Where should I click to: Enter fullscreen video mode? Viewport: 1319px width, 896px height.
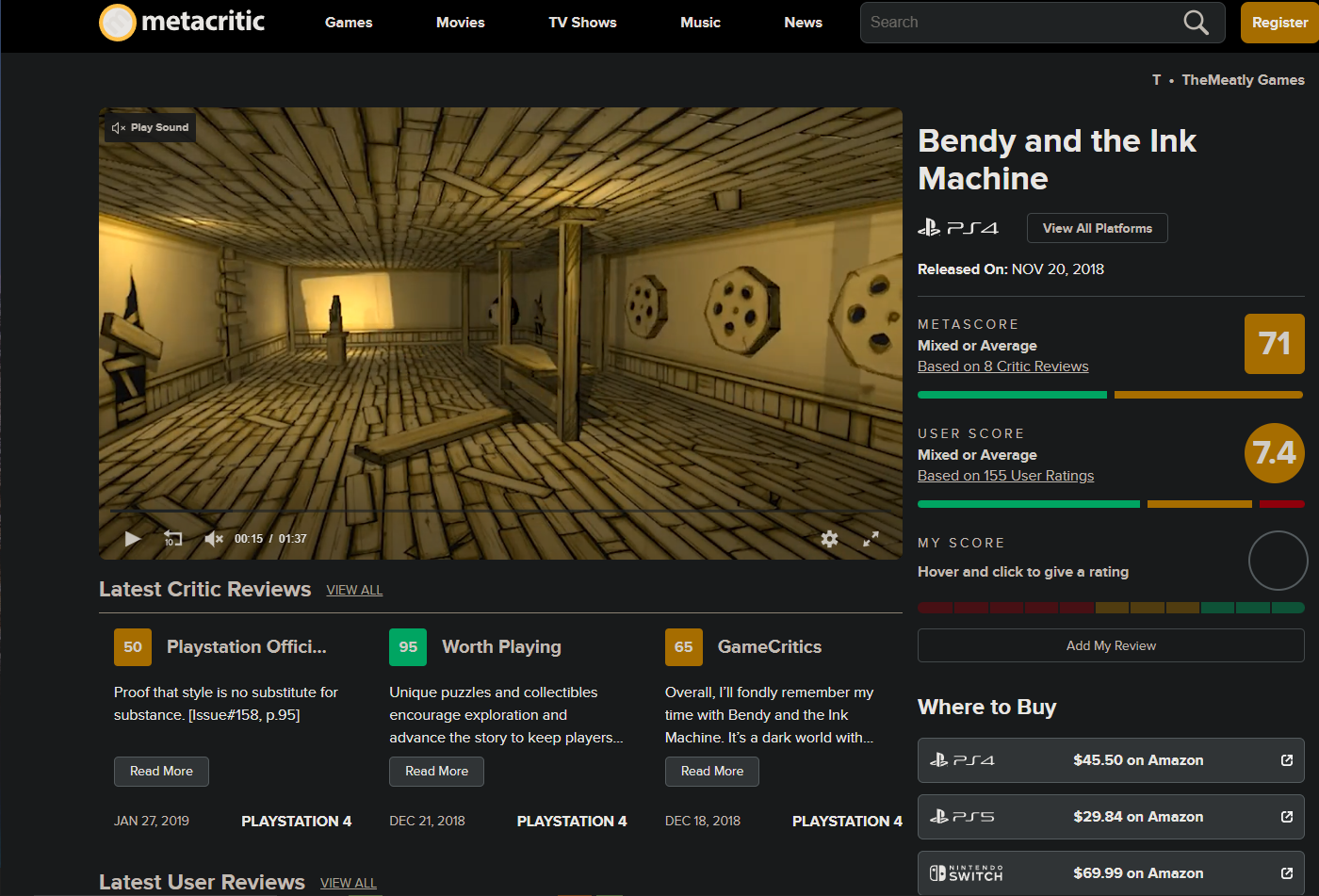[x=871, y=539]
